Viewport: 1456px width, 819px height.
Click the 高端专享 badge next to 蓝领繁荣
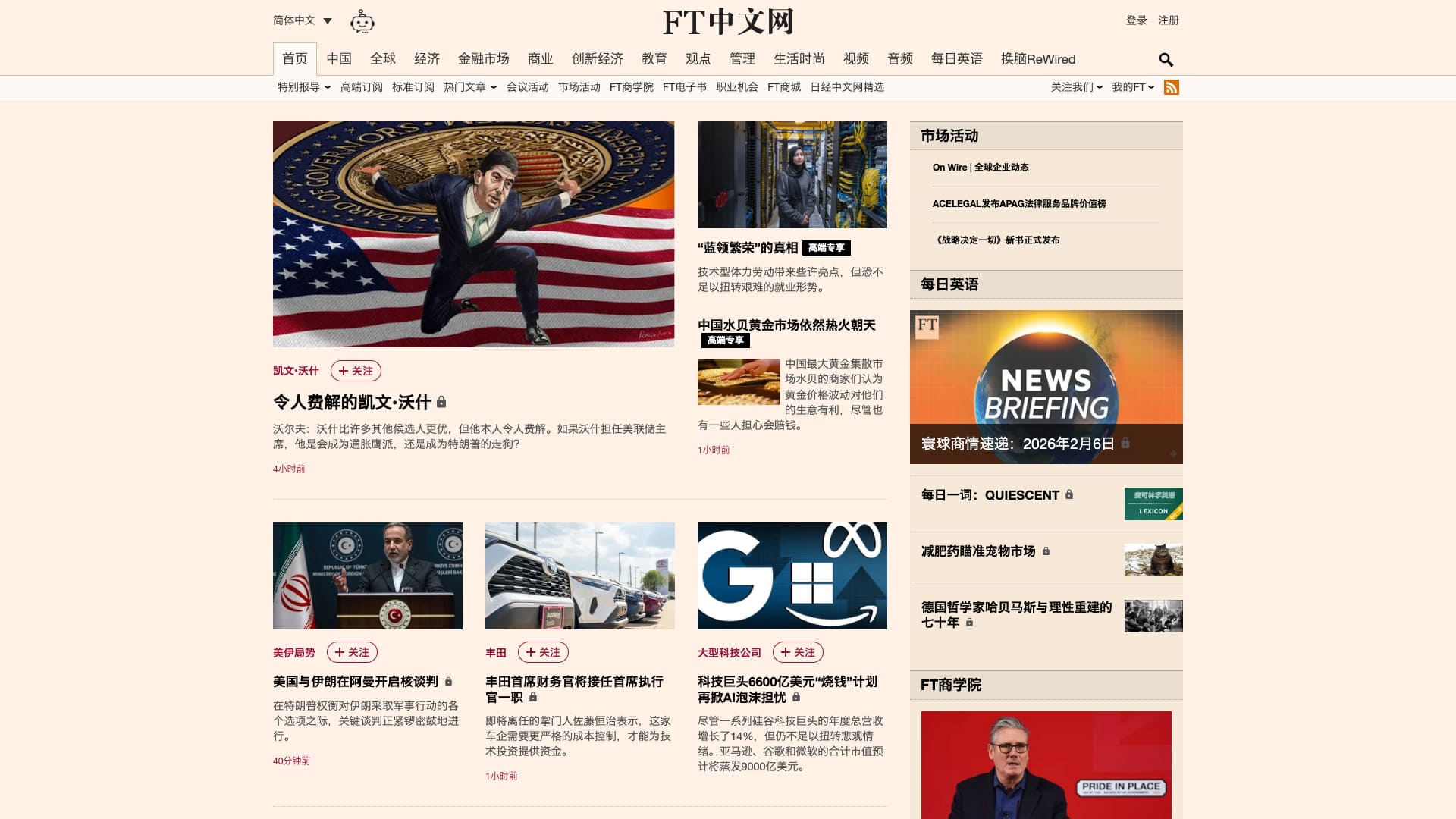point(826,248)
